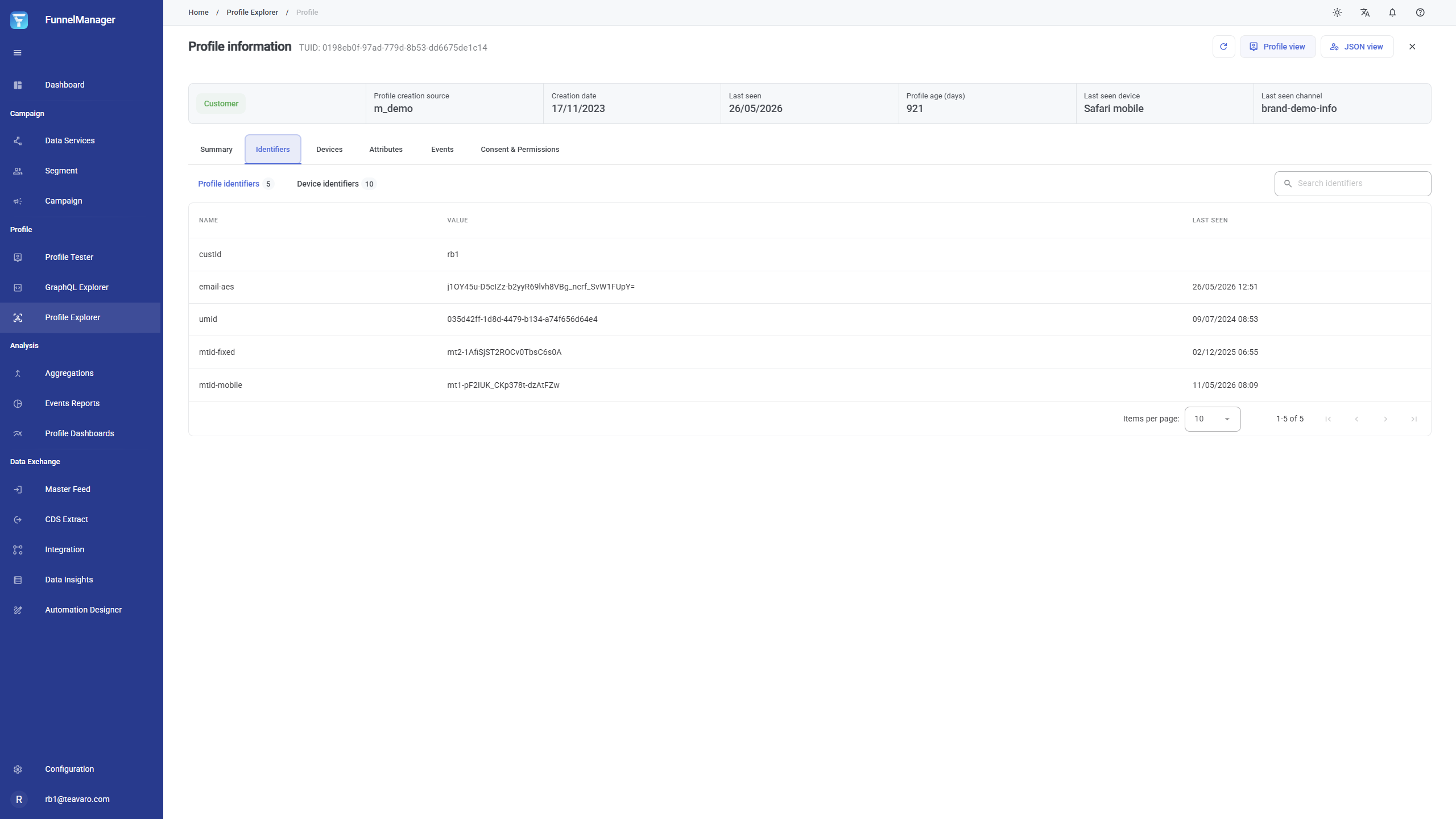
Task: Go to next page of identifiers
Action: tap(1385, 419)
